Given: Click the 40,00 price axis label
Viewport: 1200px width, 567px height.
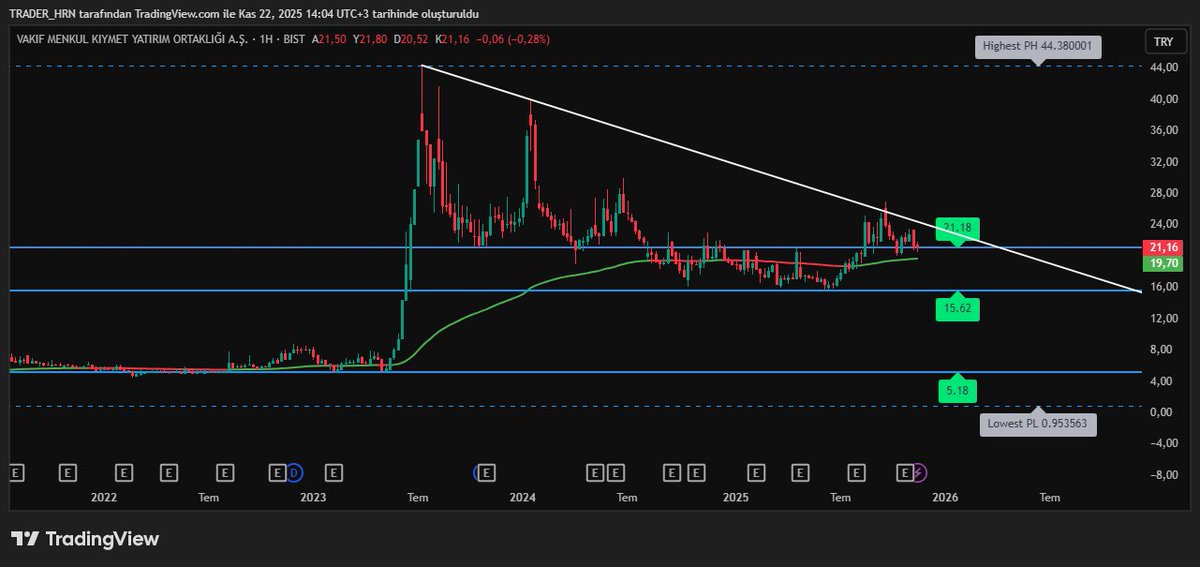Looking at the screenshot, I should tap(1162, 99).
